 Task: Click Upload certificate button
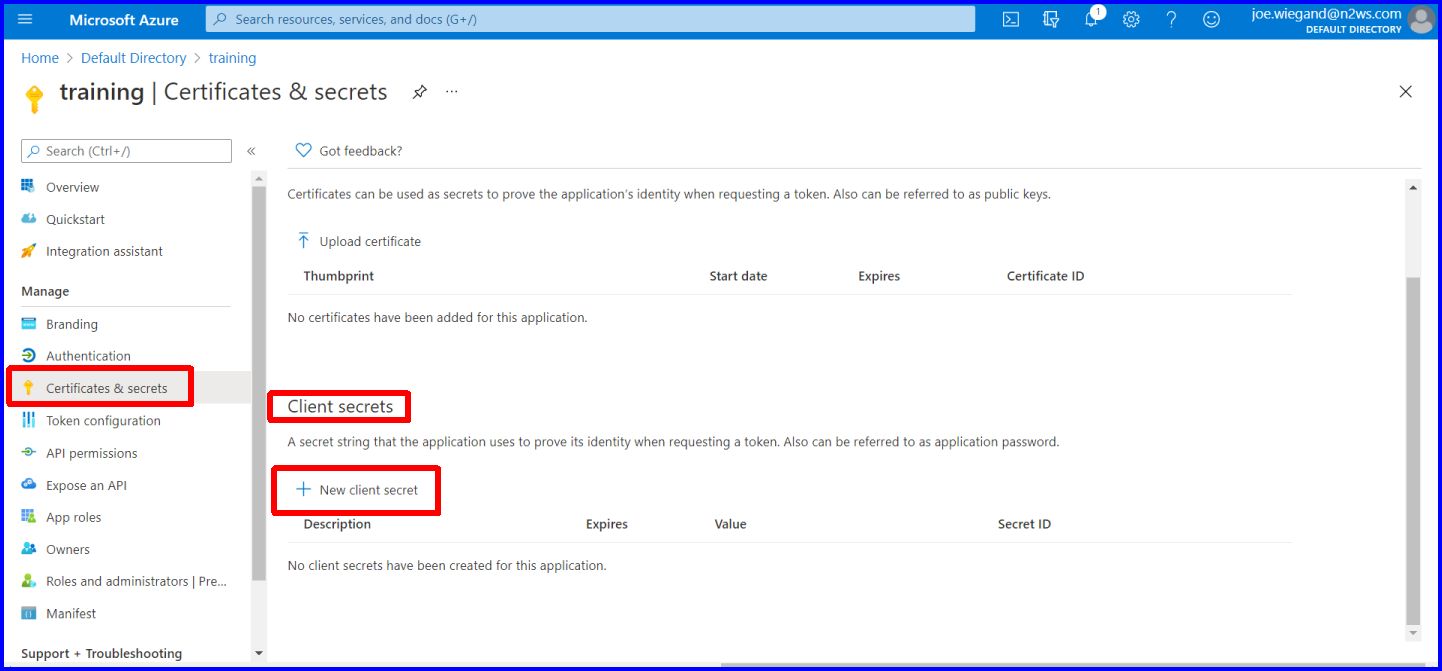click(x=359, y=241)
